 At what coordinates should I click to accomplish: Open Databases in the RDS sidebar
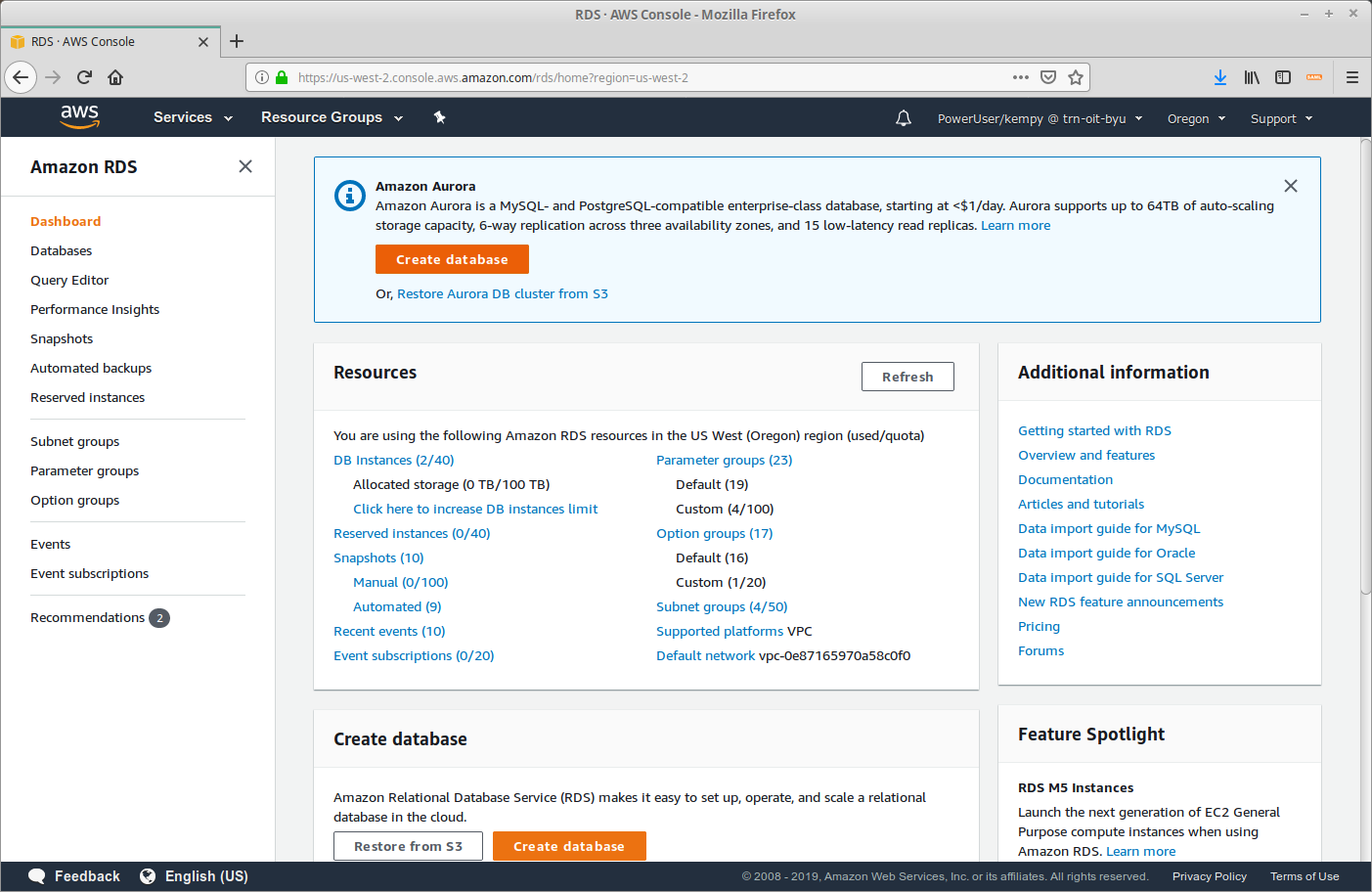tap(61, 251)
